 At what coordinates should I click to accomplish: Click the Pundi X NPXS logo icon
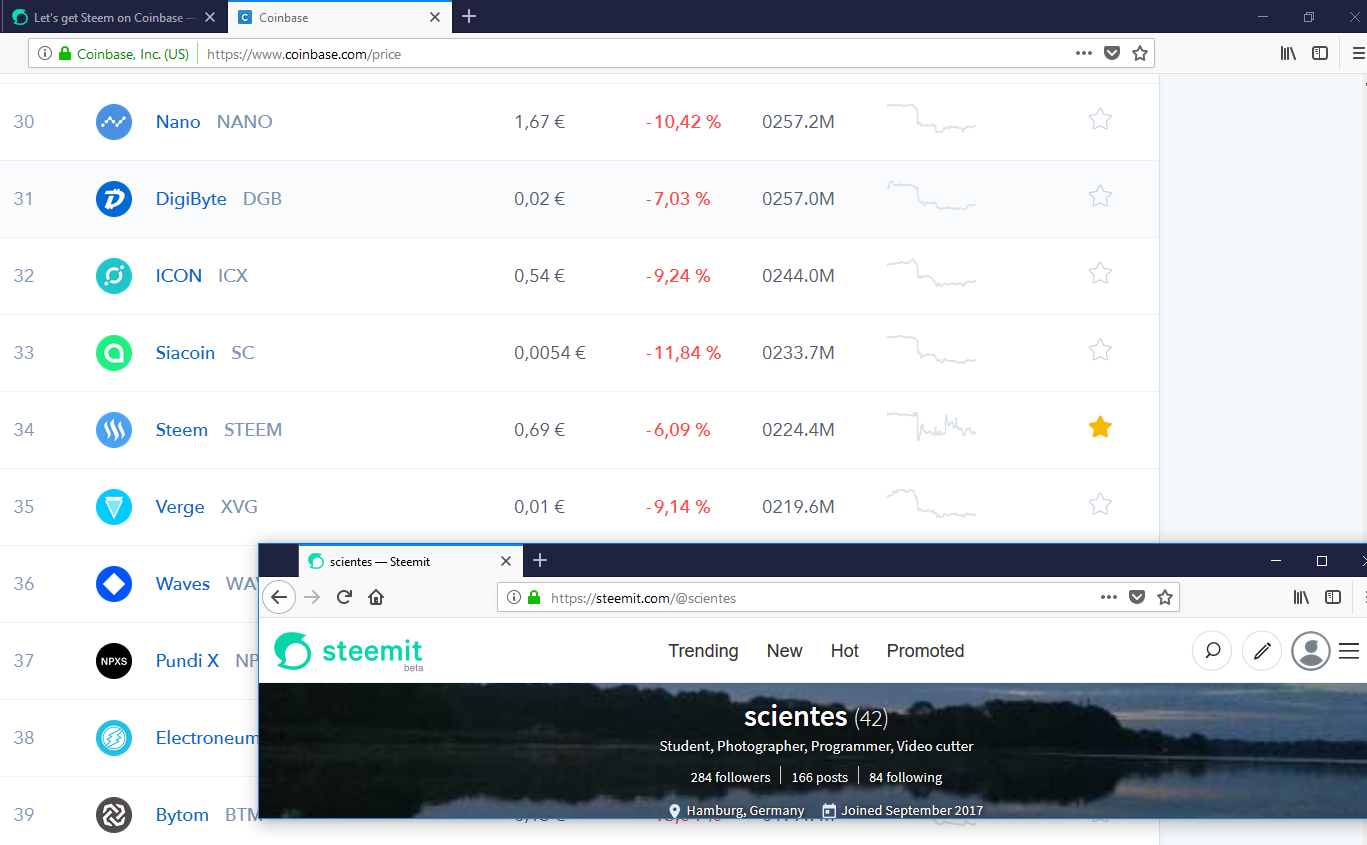point(114,661)
